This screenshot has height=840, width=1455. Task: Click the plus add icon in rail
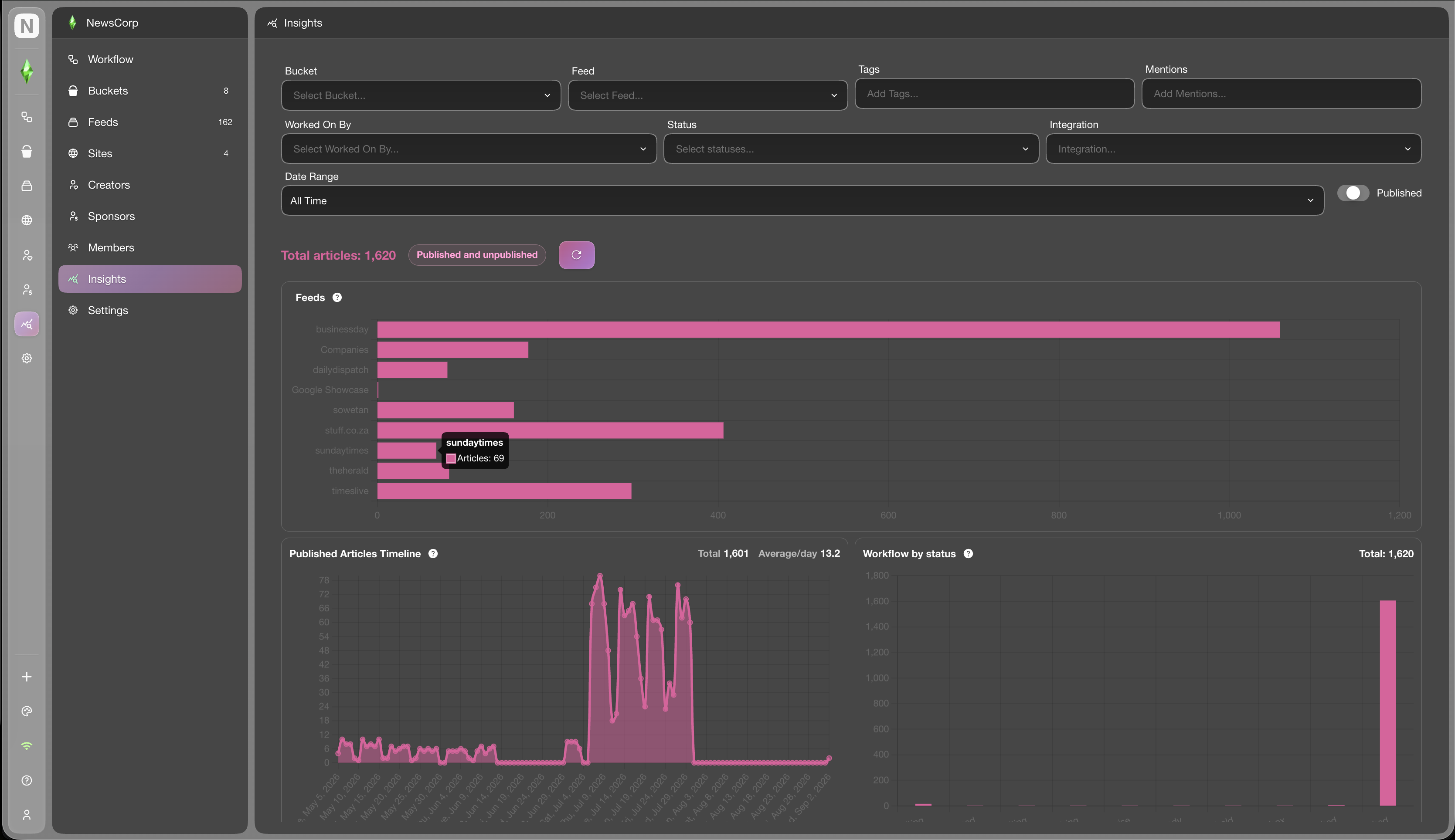(27, 677)
